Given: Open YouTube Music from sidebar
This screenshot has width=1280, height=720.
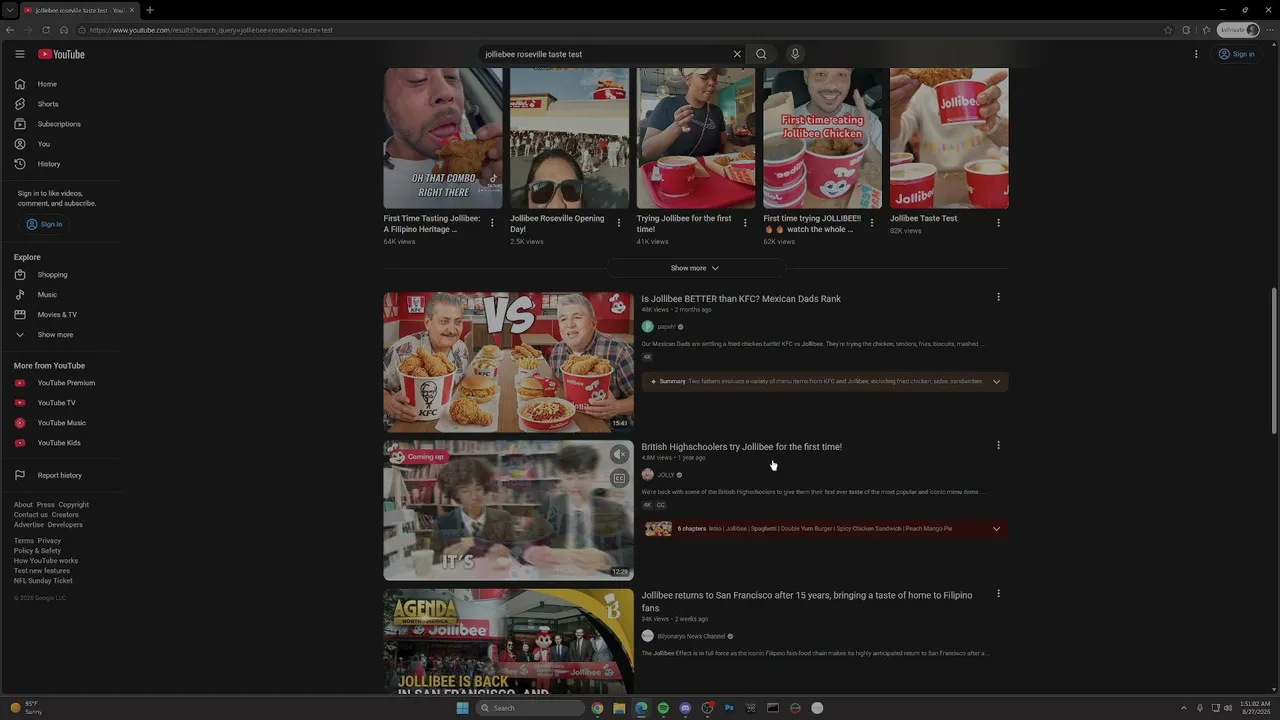Looking at the screenshot, I should 62,423.
